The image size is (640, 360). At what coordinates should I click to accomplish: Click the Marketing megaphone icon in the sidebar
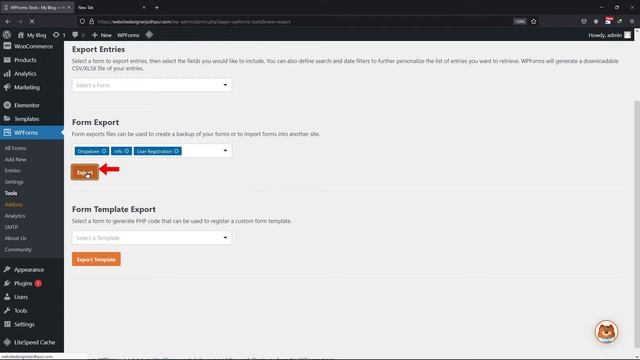click(x=7, y=87)
